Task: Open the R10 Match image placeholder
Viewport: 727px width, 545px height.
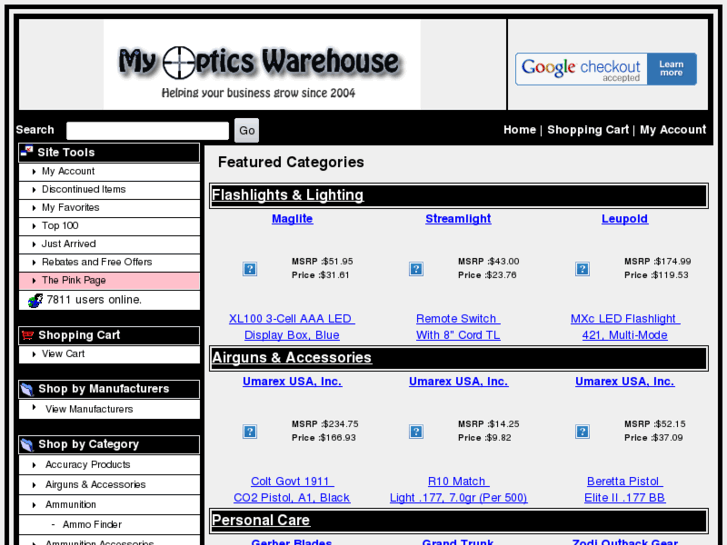Action: [x=416, y=431]
